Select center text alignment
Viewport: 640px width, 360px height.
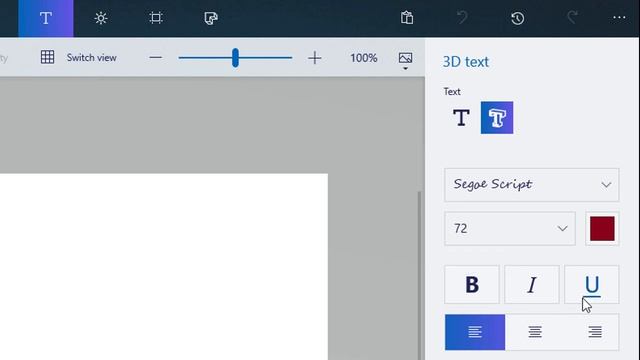[x=535, y=332]
